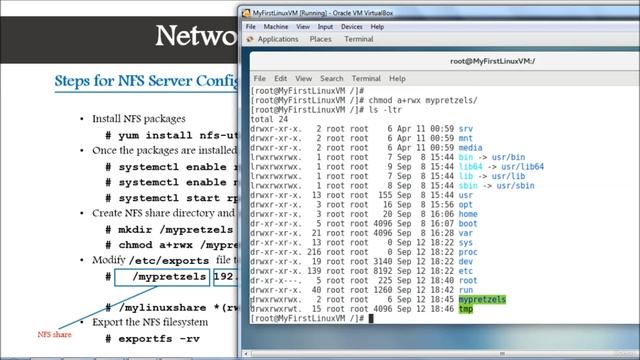Click the home directory name
The height and width of the screenshot is (360, 640).
tap(468, 214)
